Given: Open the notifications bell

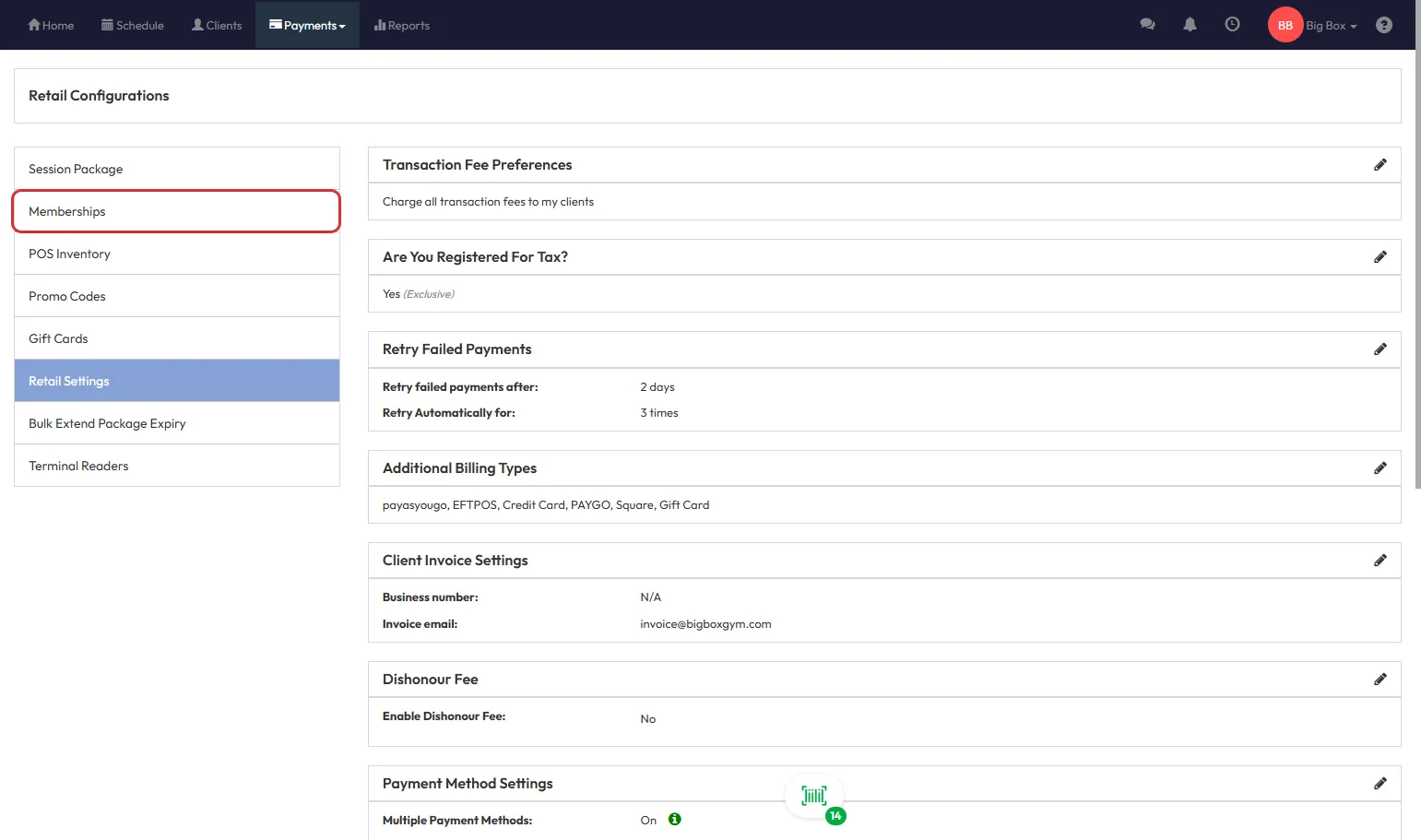Looking at the screenshot, I should coord(1190,25).
